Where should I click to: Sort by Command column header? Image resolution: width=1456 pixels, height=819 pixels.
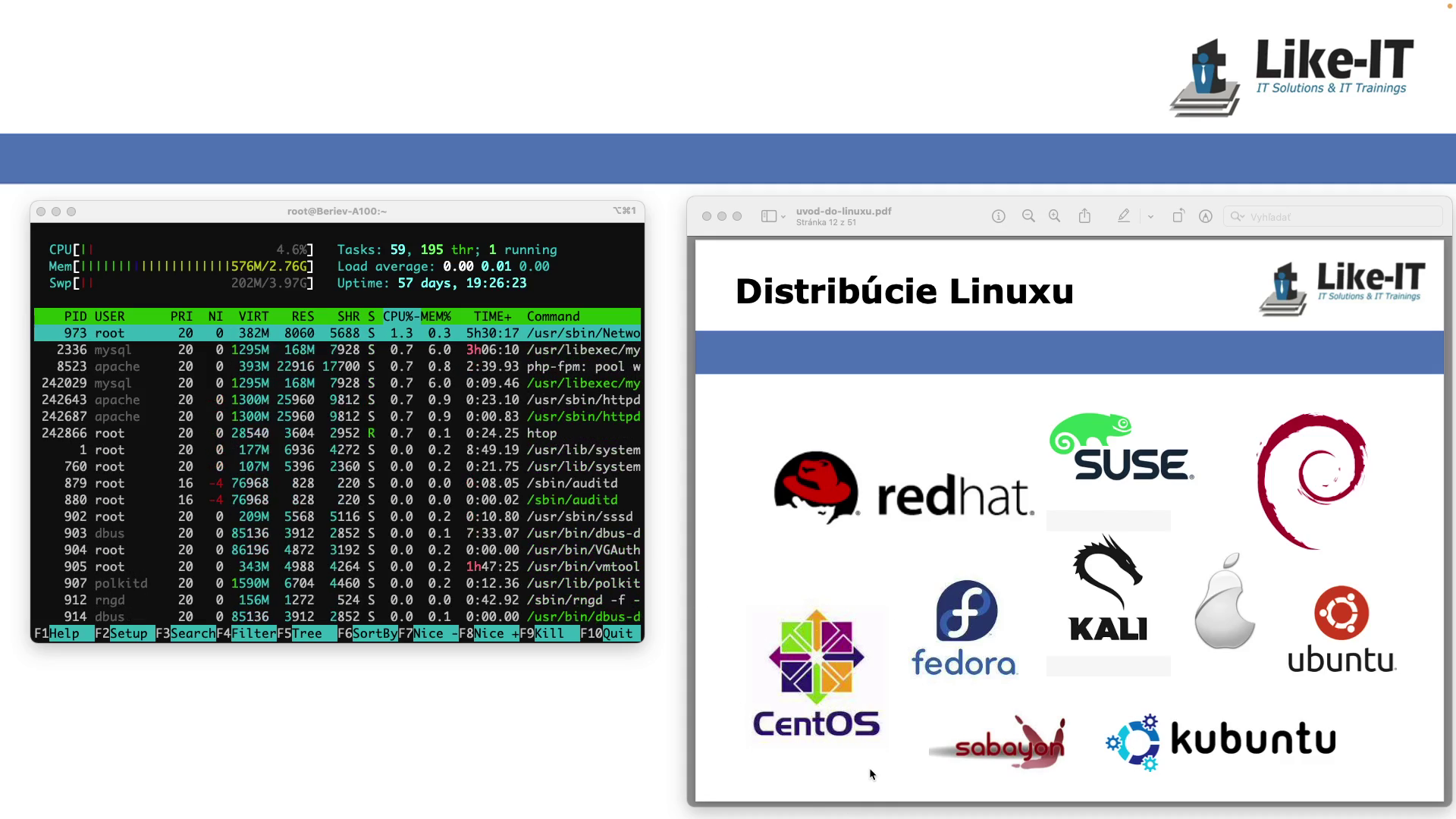[553, 316]
